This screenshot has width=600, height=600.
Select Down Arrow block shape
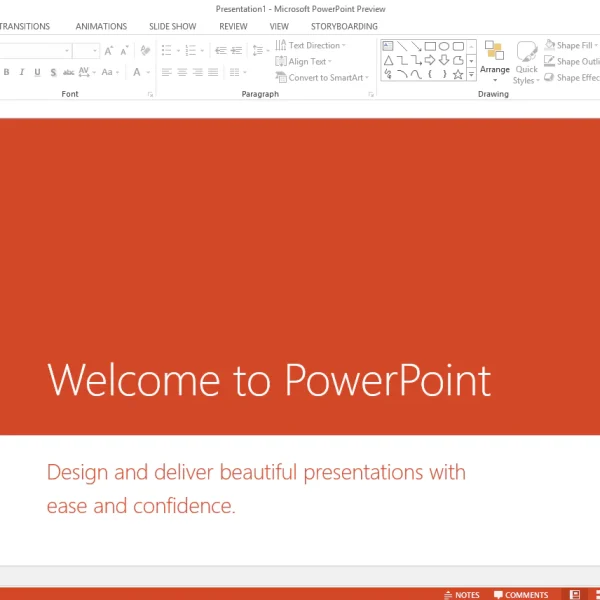point(444,60)
